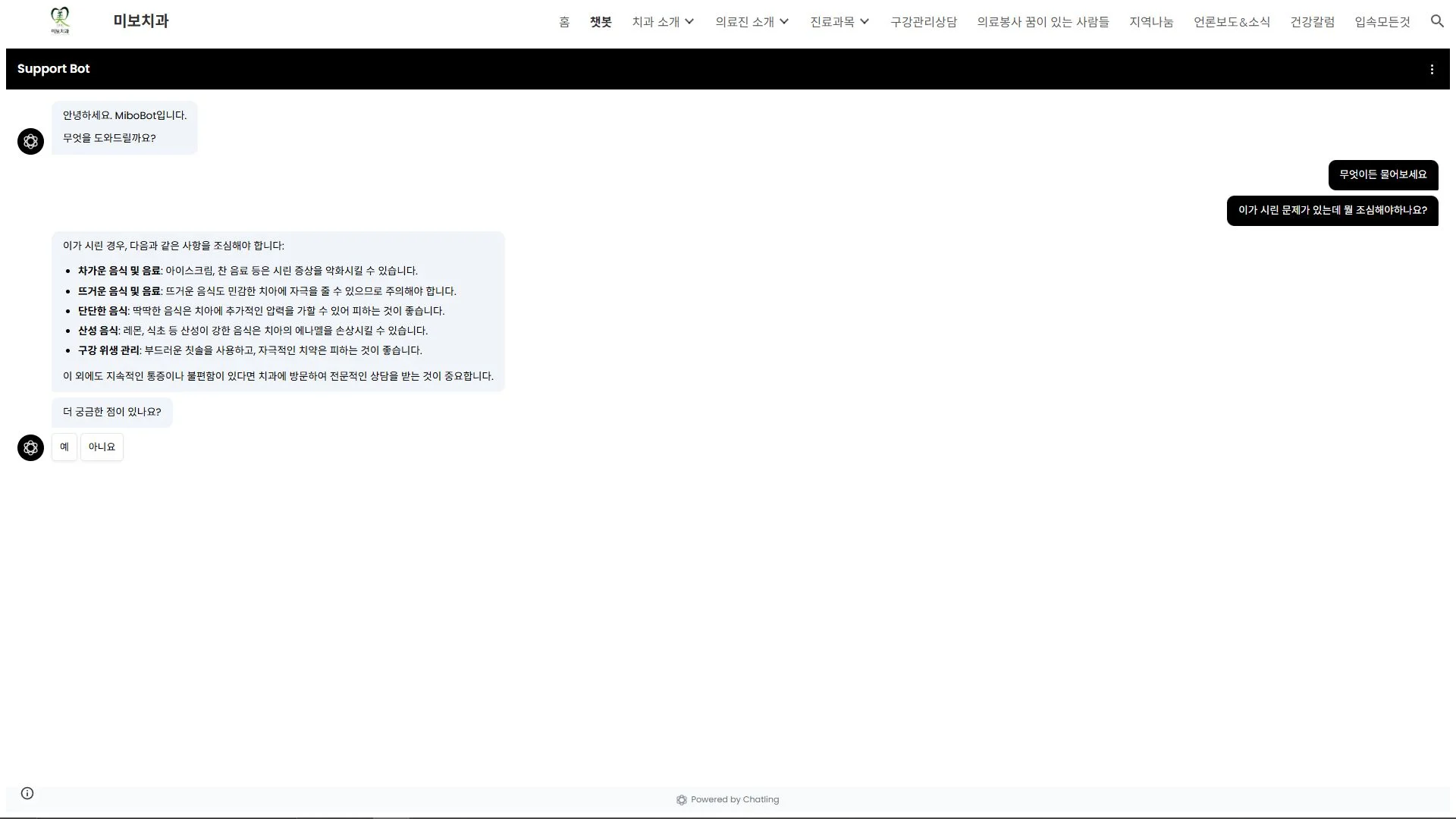The height and width of the screenshot is (819, 1456).
Task: Answer 예 to the bot question
Action: [x=64, y=447]
